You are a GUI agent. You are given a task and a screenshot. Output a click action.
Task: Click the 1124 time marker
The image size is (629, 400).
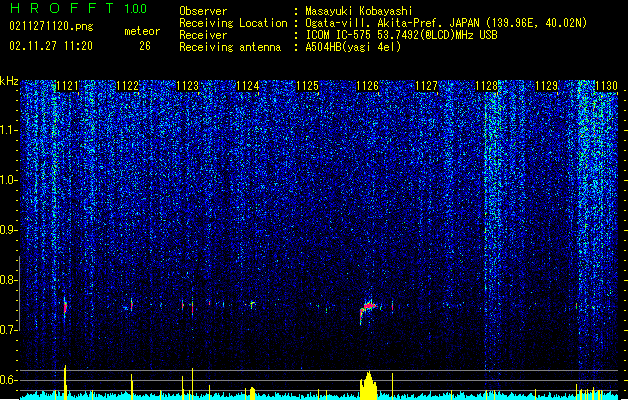[x=248, y=86]
